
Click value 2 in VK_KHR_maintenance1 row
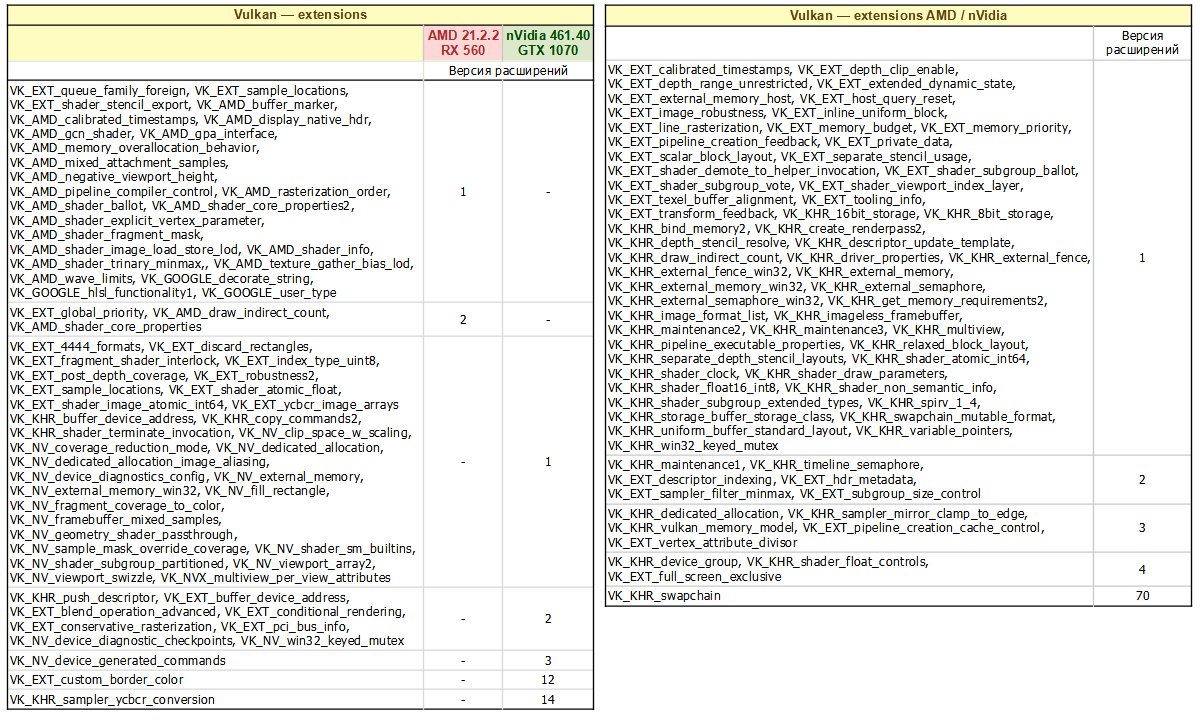(x=1142, y=479)
